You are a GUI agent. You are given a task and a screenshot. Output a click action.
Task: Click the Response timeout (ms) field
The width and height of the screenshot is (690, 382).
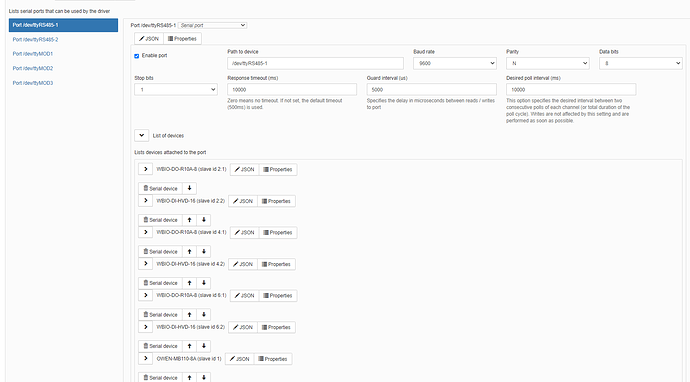click(292, 90)
